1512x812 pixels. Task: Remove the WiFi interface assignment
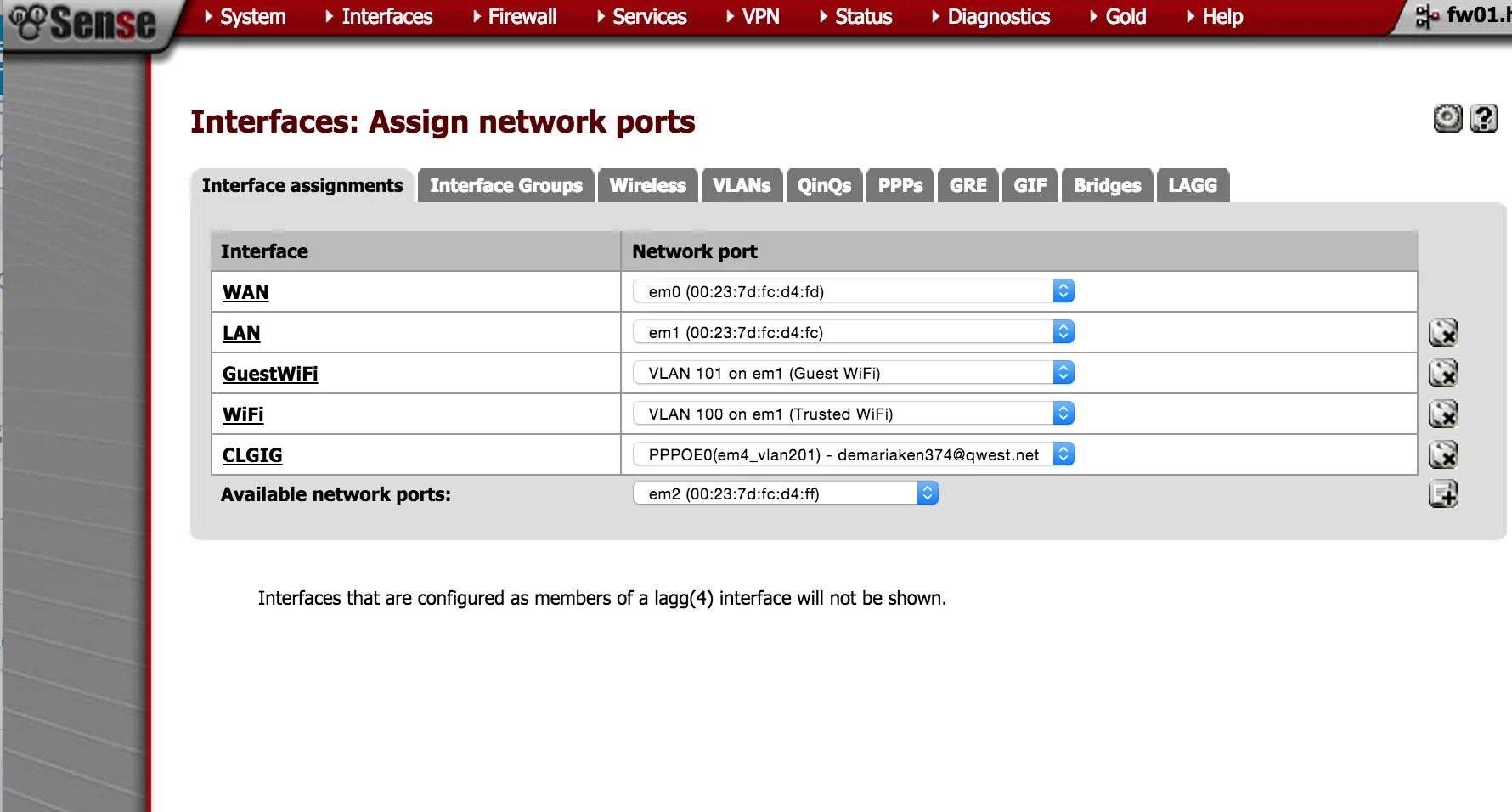pos(1442,414)
